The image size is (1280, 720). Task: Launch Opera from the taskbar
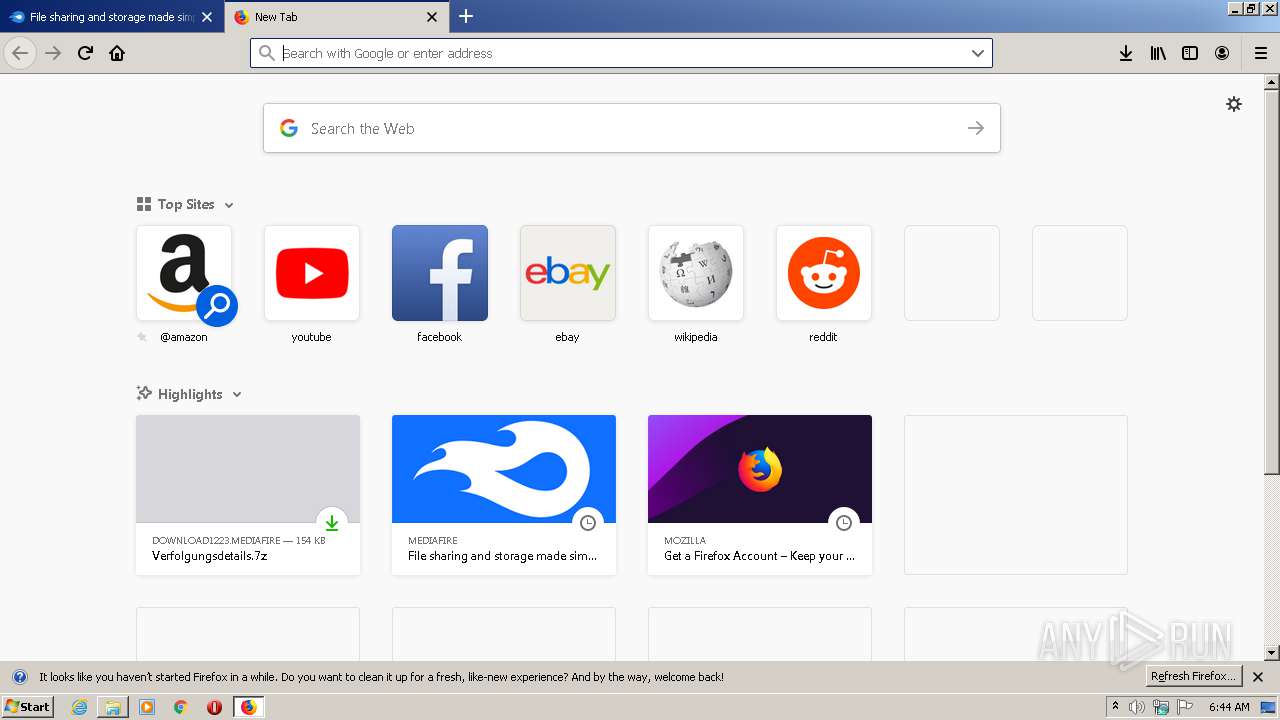coord(214,707)
